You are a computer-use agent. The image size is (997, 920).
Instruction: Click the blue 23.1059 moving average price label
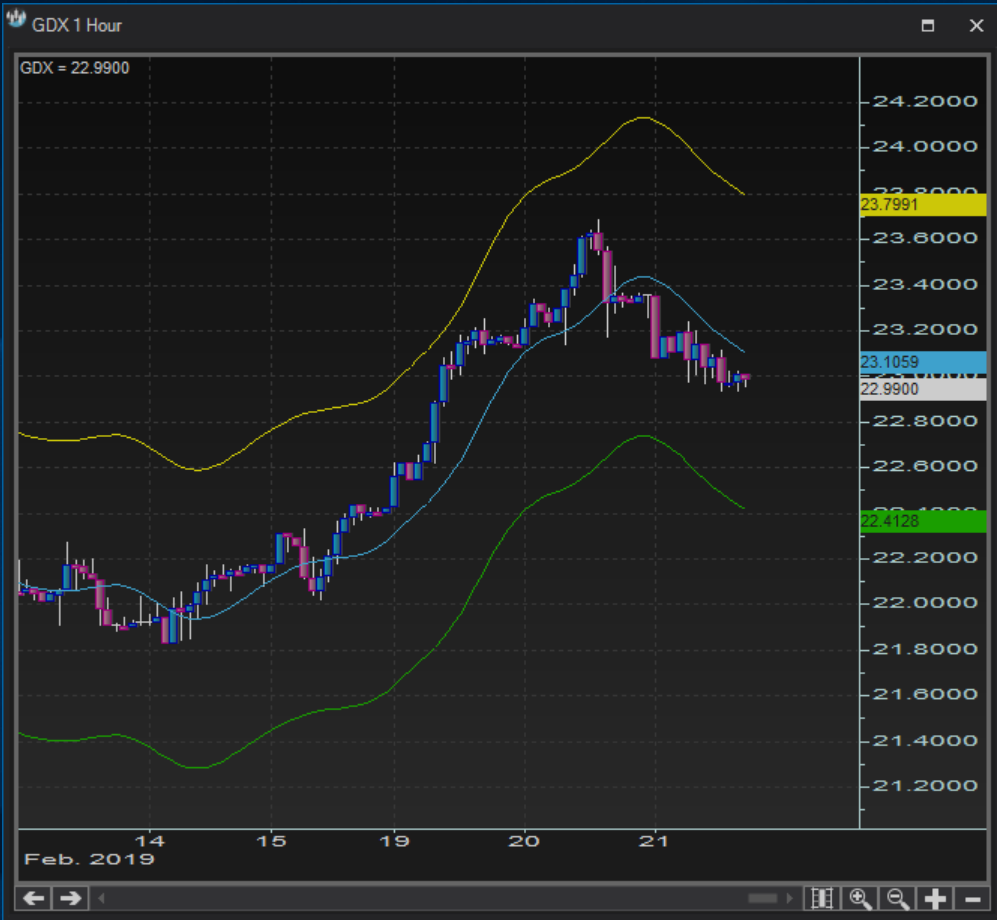point(923,362)
